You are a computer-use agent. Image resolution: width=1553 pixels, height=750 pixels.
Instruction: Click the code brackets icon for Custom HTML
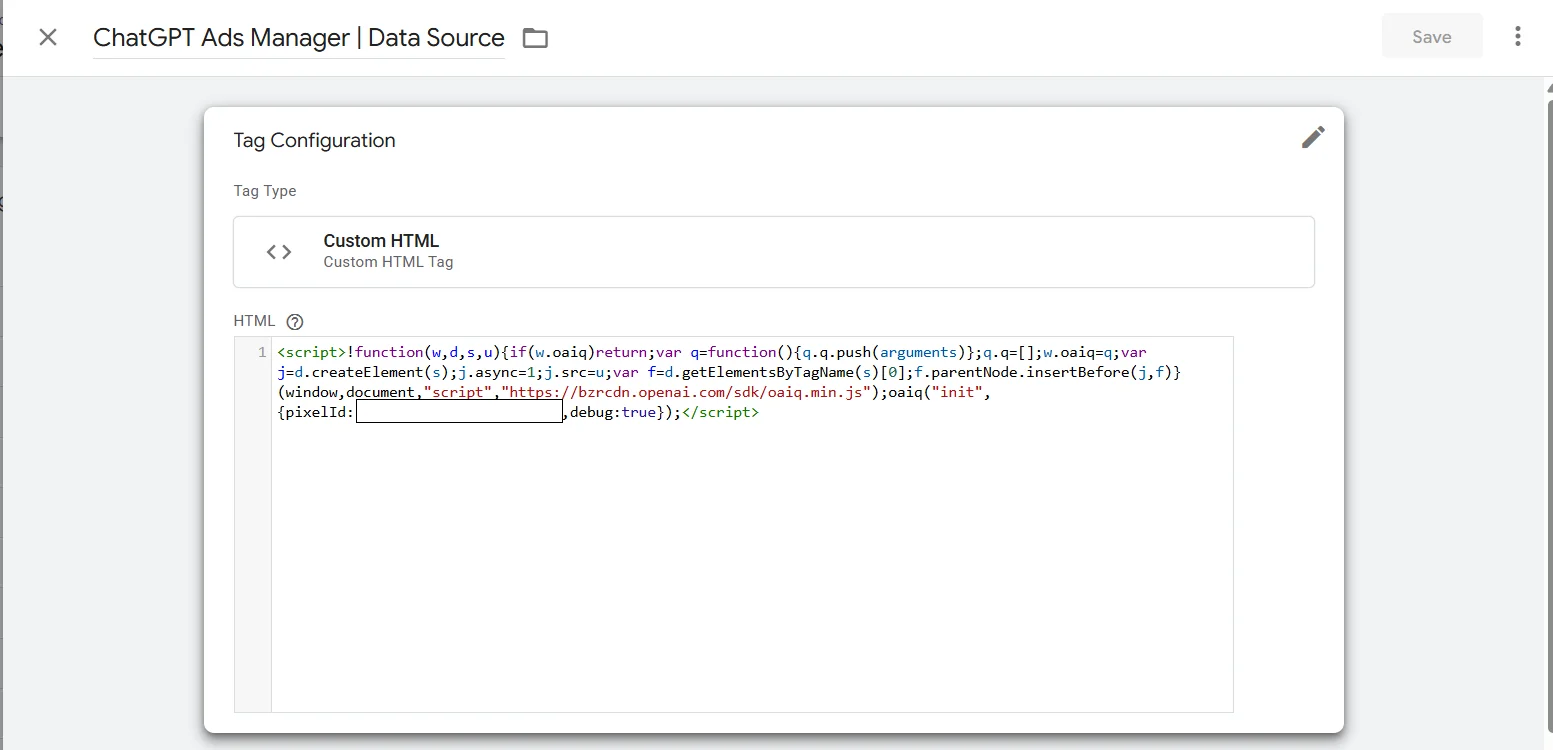tap(279, 252)
